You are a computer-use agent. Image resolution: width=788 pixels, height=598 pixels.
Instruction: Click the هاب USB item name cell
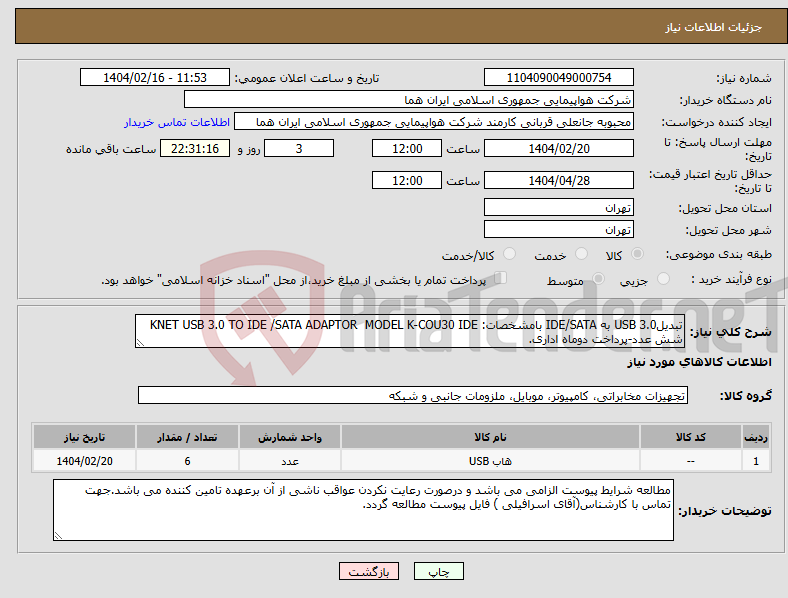490,461
